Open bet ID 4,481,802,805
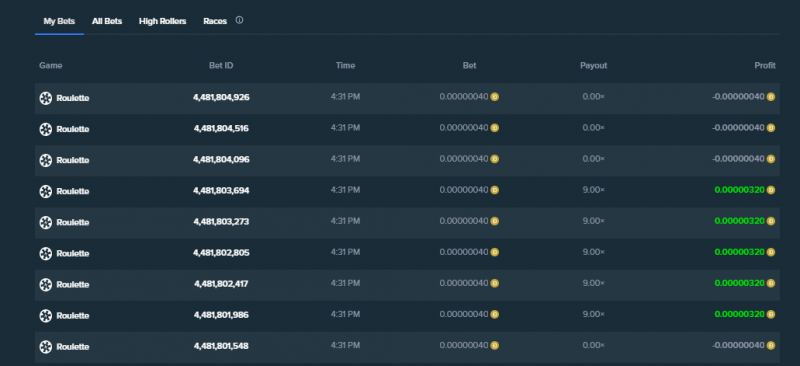800x366 pixels. (221, 253)
